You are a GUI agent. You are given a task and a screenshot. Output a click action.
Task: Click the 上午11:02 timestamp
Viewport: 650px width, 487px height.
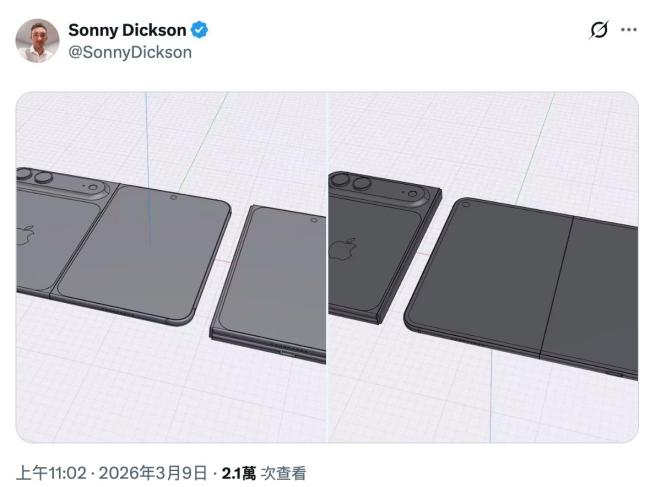(51, 473)
